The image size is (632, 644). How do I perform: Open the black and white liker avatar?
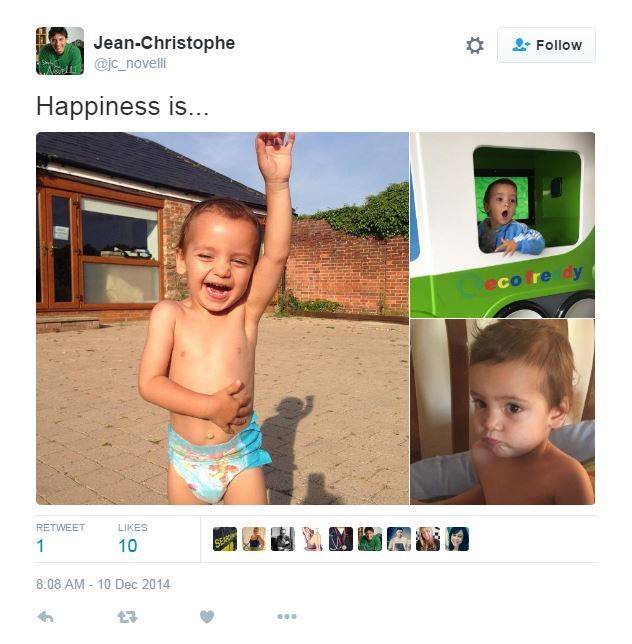click(283, 539)
